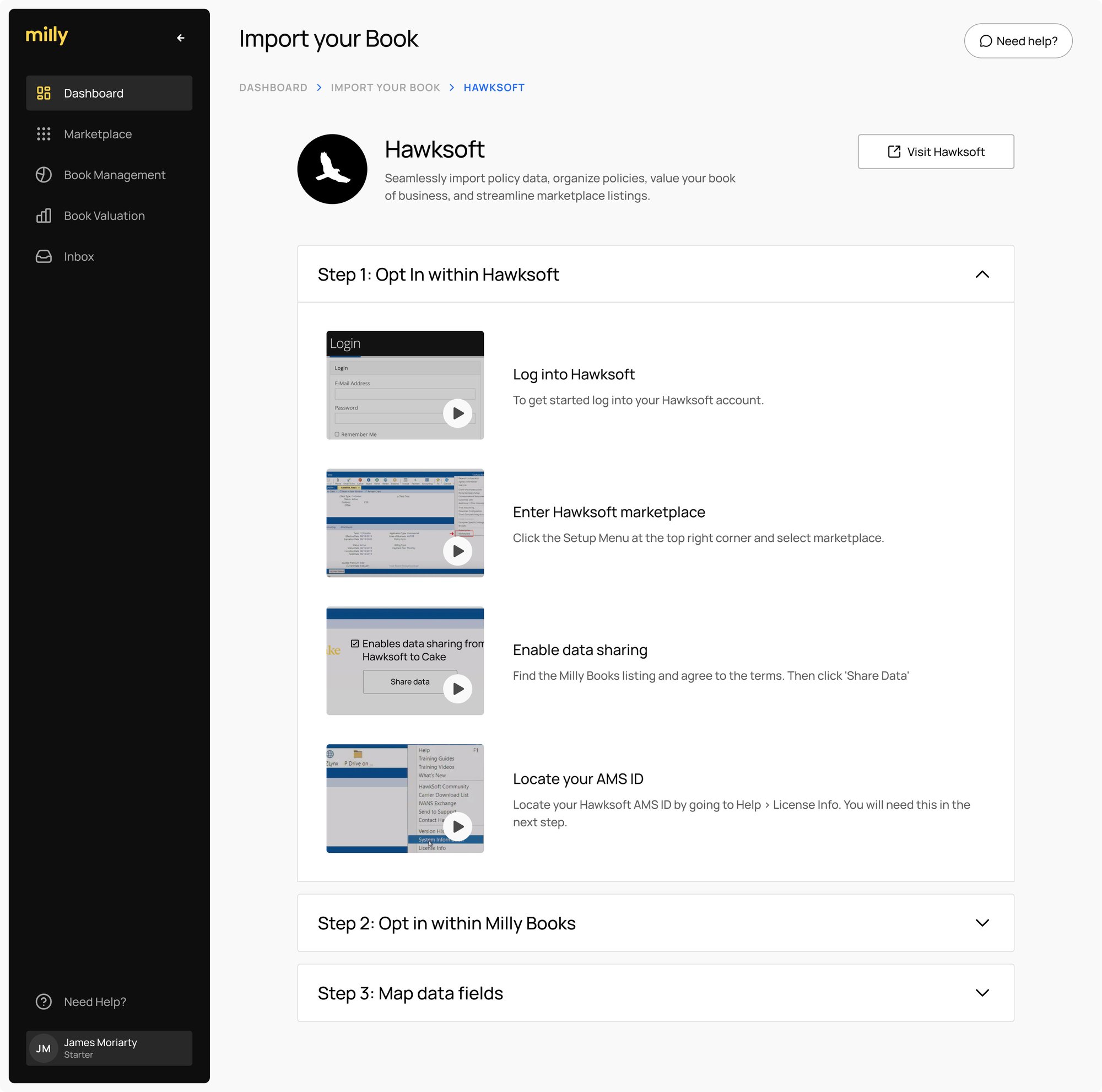
Task: Click the milly logo
Action: pyautogui.click(x=47, y=35)
